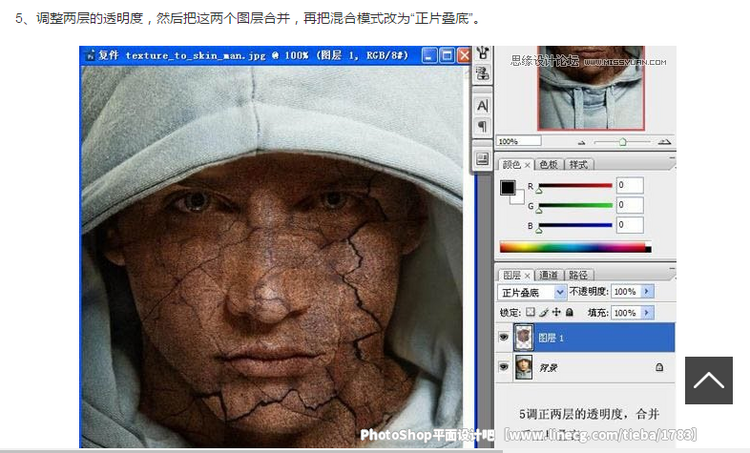Click the black foreground color swatch
The width and height of the screenshot is (750, 453).
[507, 187]
